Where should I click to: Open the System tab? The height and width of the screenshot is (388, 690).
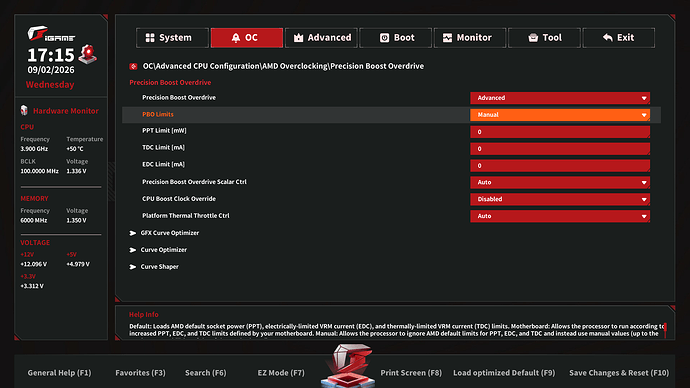[172, 38]
